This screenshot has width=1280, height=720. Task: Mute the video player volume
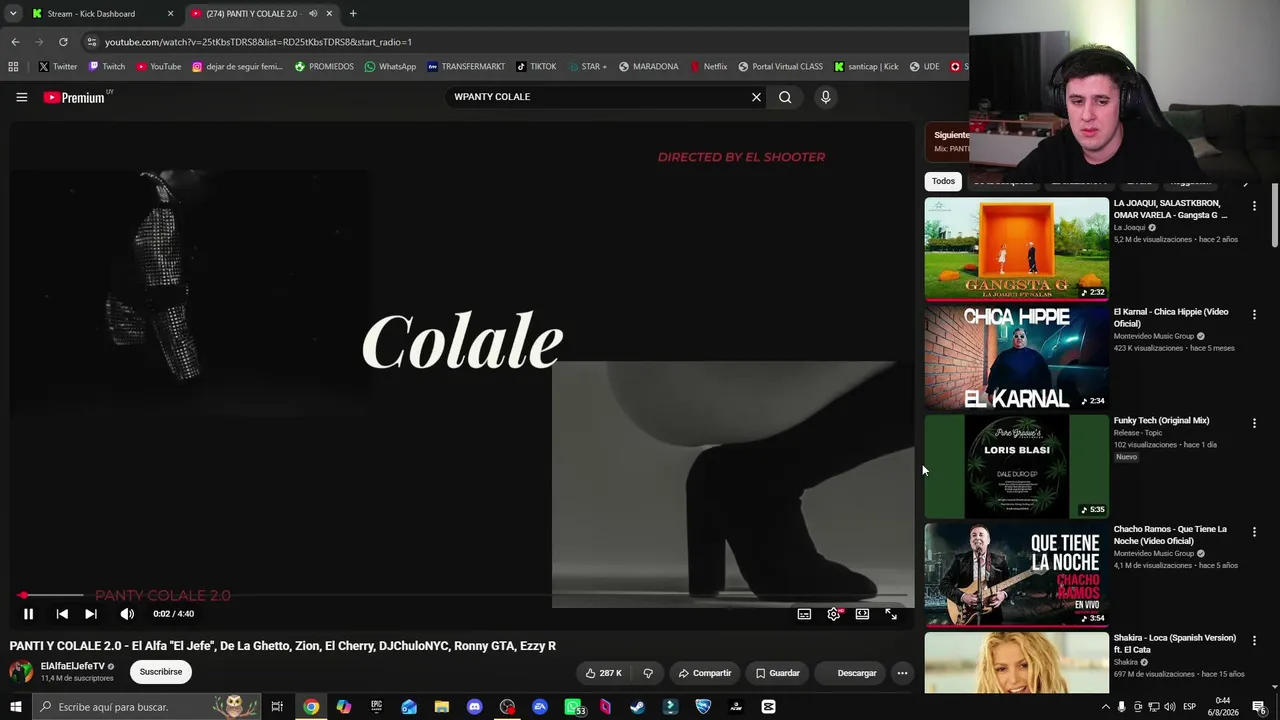127,614
